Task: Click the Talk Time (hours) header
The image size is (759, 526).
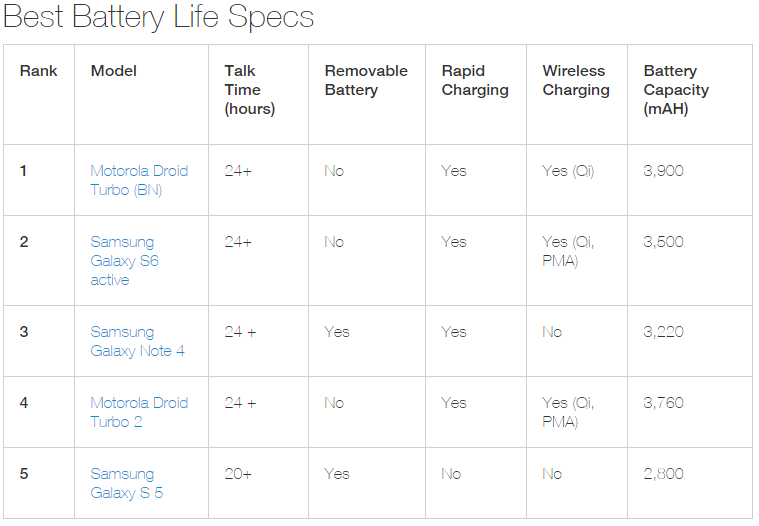Action: pos(249,90)
